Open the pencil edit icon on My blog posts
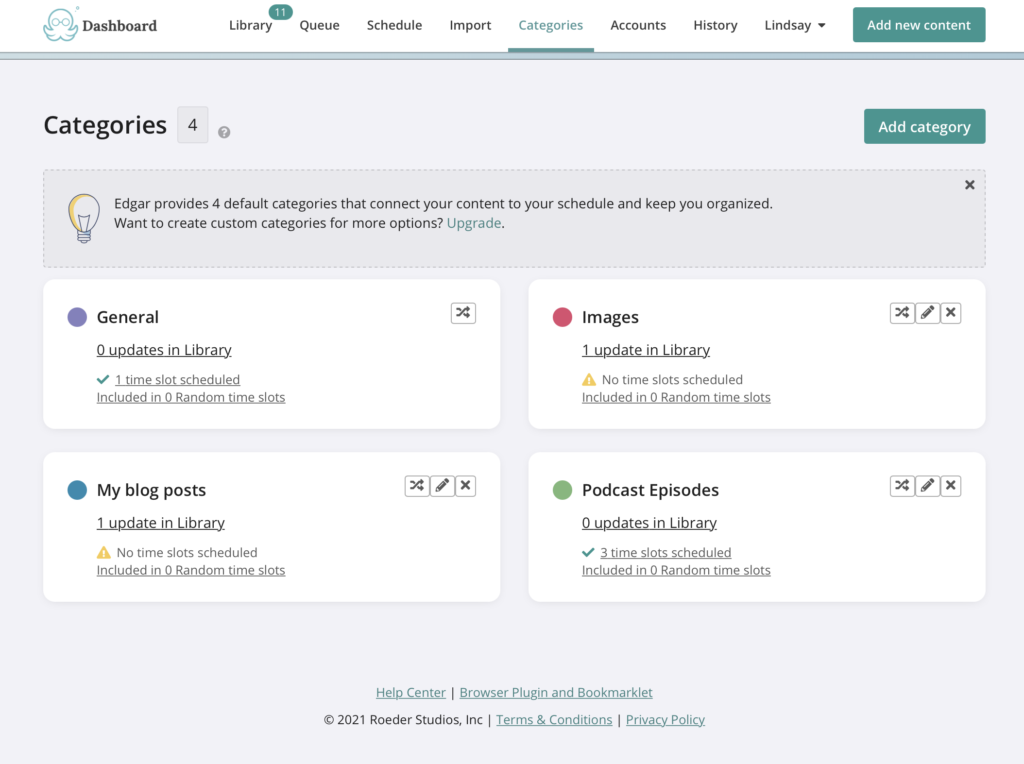1024x764 pixels. click(x=442, y=485)
